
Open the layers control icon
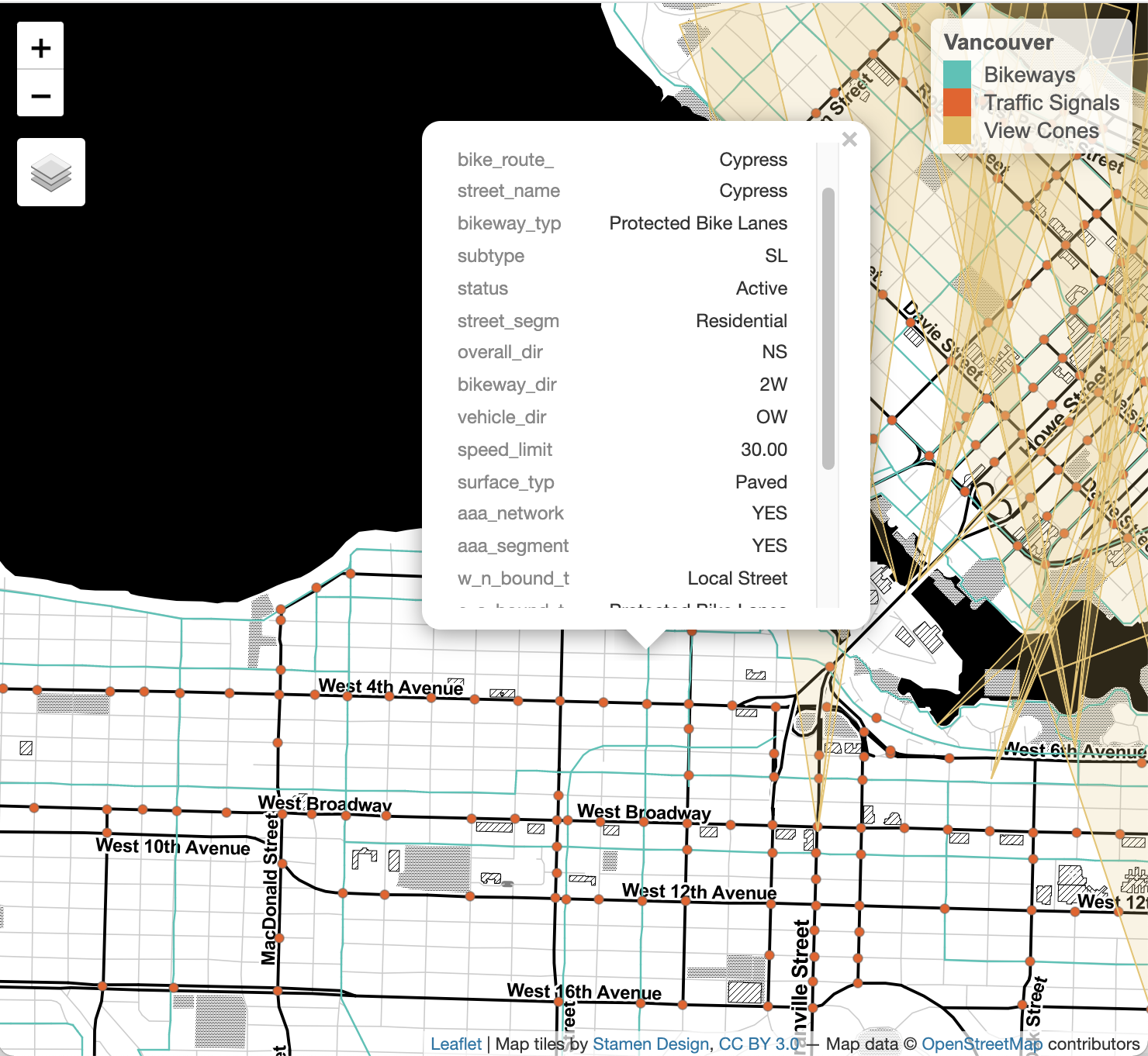tap(51, 172)
